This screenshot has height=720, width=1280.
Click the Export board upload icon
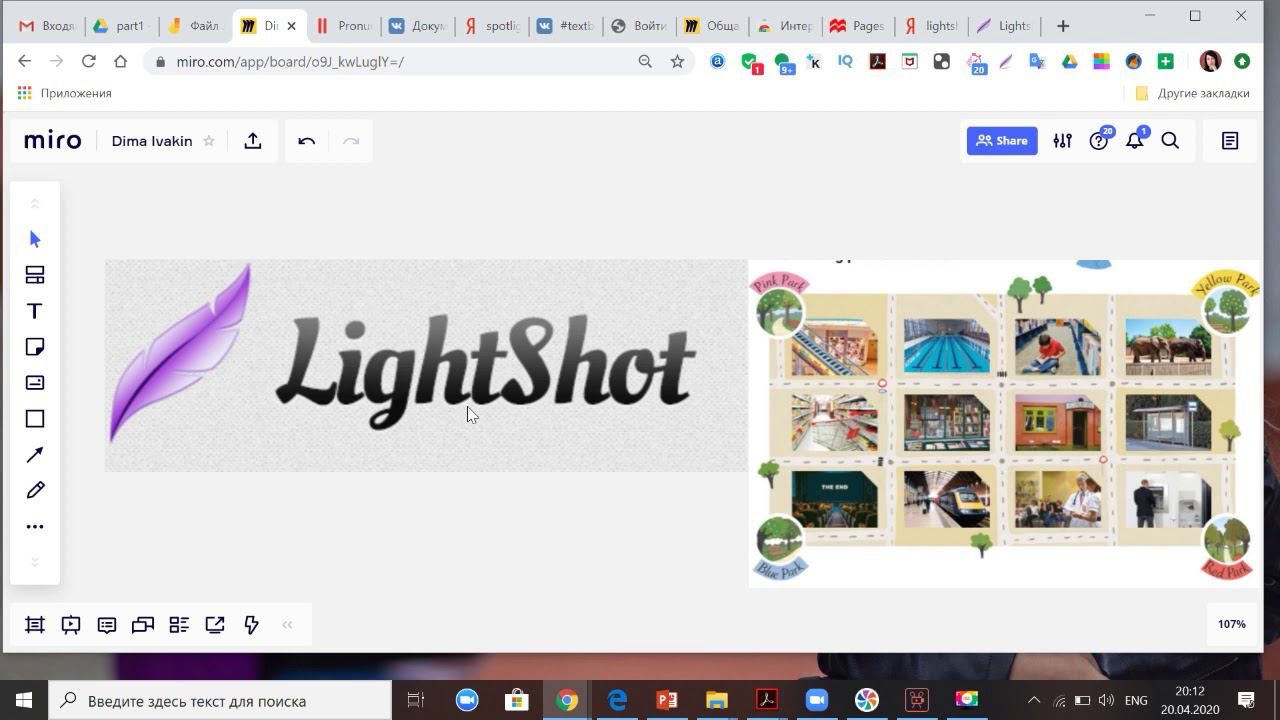click(x=253, y=141)
